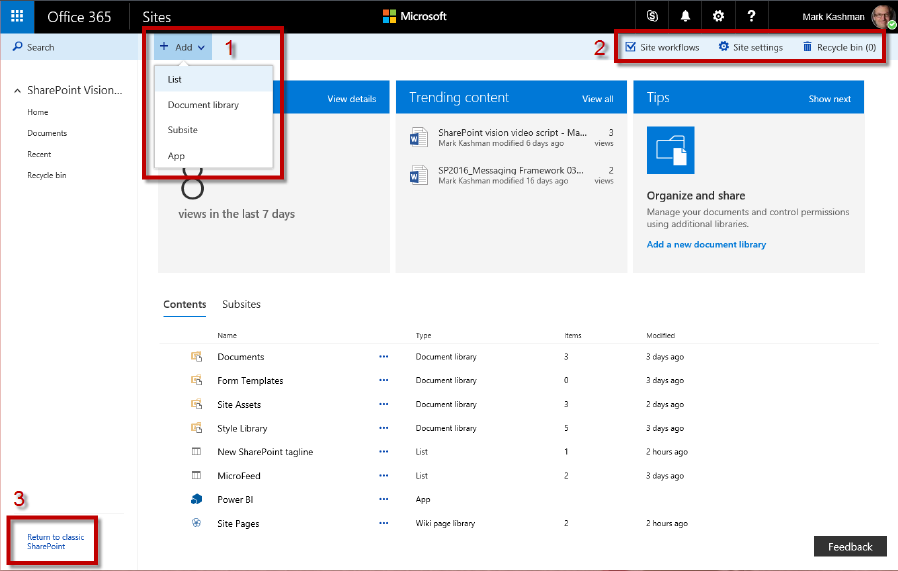Click Mark Kashman profile picture
Image resolution: width=898 pixels, height=571 pixels.
pyautogui.click(x=883, y=17)
